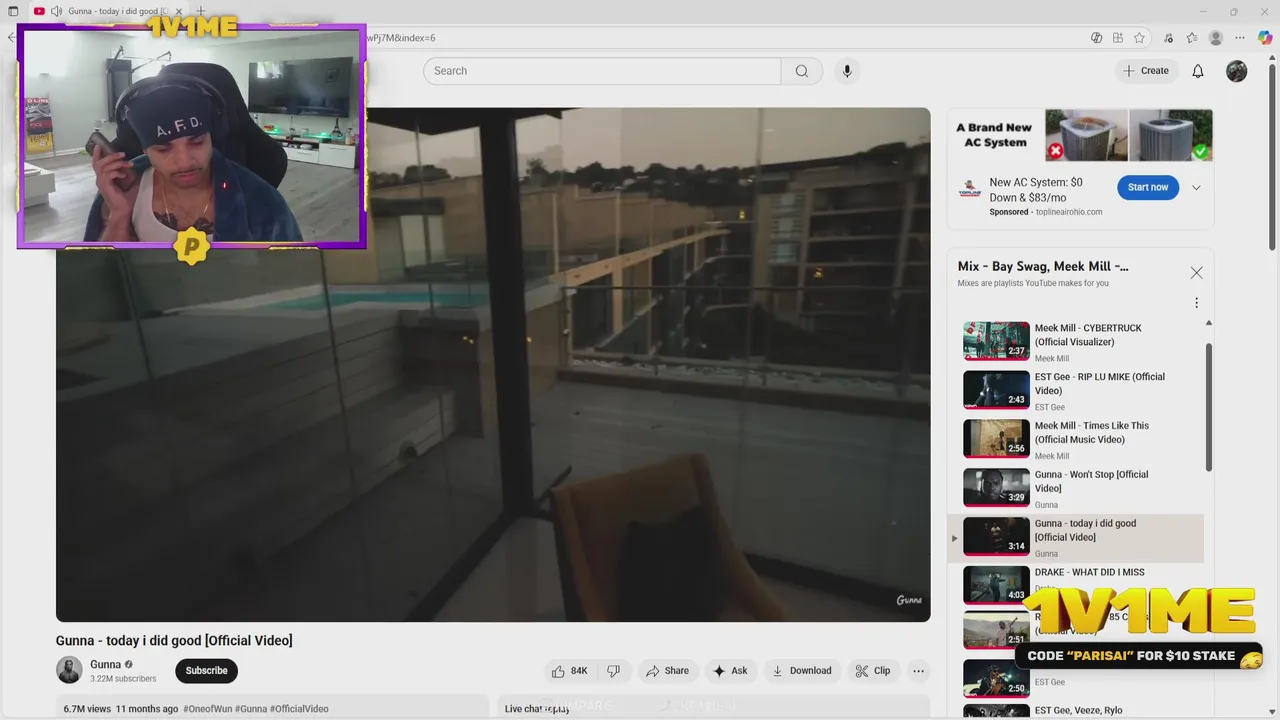Click the playlist panel scrollbar
Image resolution: width=1280 pixels, height=720 pixels.
point(1208,405)
